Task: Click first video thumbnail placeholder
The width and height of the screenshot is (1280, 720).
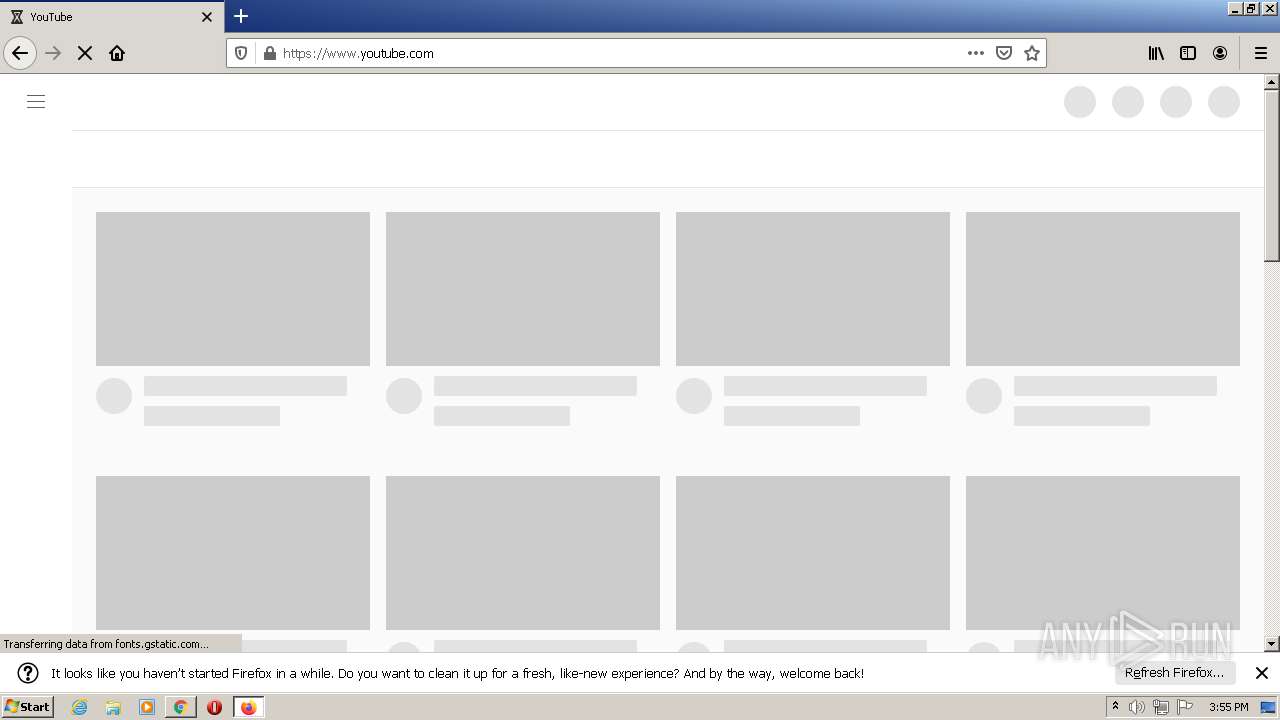Action: click(233, 289)
